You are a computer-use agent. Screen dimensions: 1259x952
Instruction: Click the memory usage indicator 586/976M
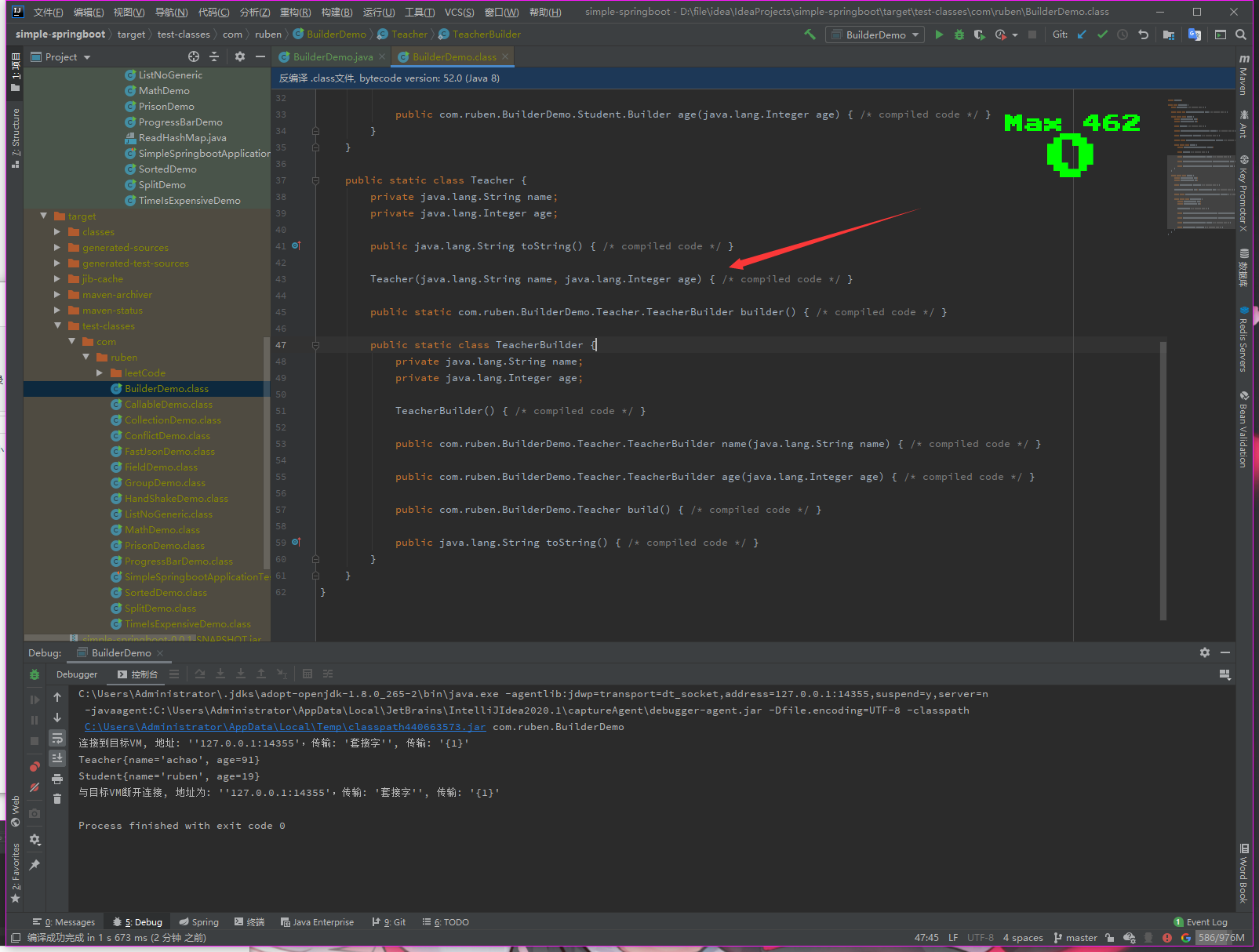1221,938
